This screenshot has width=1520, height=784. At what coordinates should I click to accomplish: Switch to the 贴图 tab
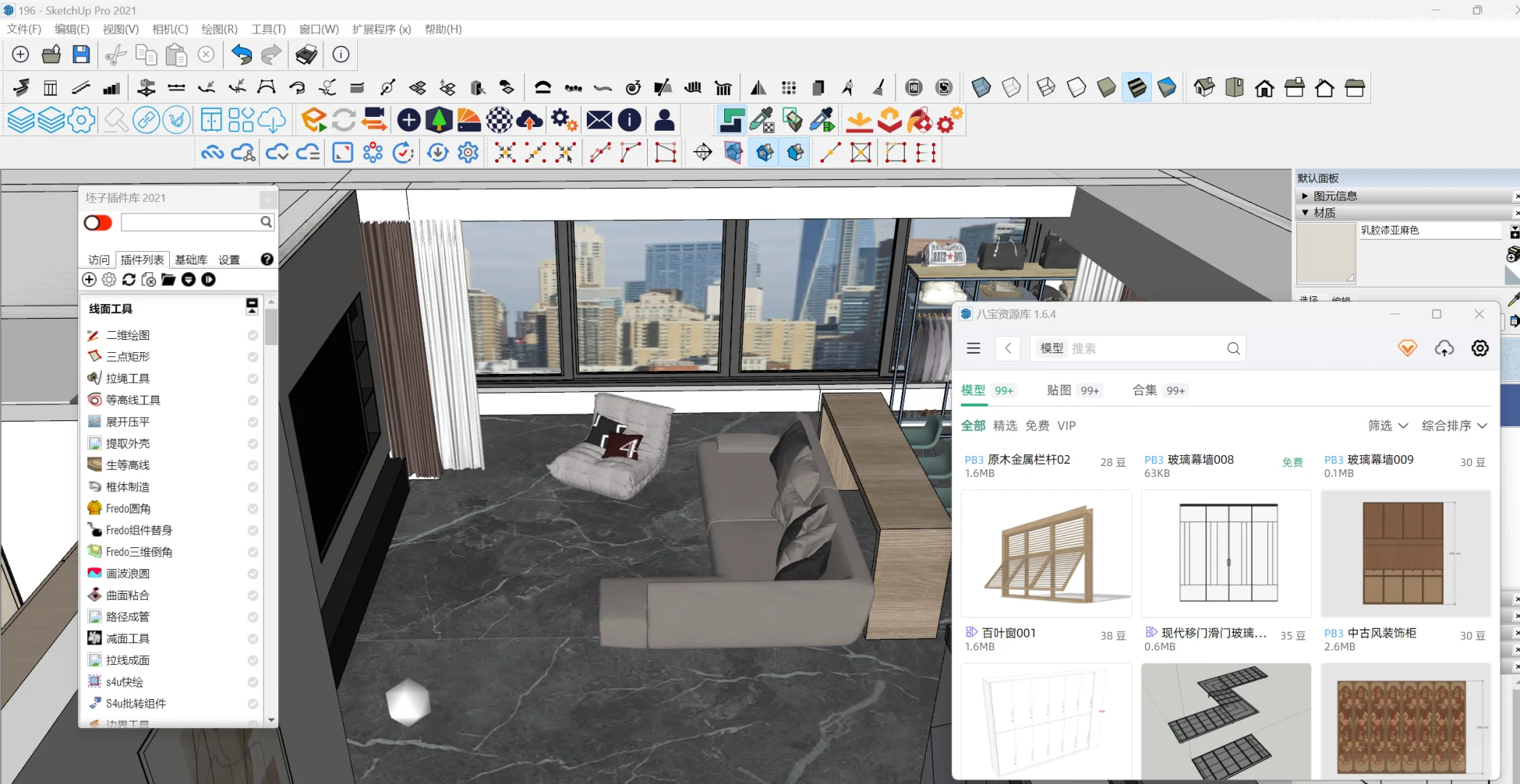pos(1059,391)
